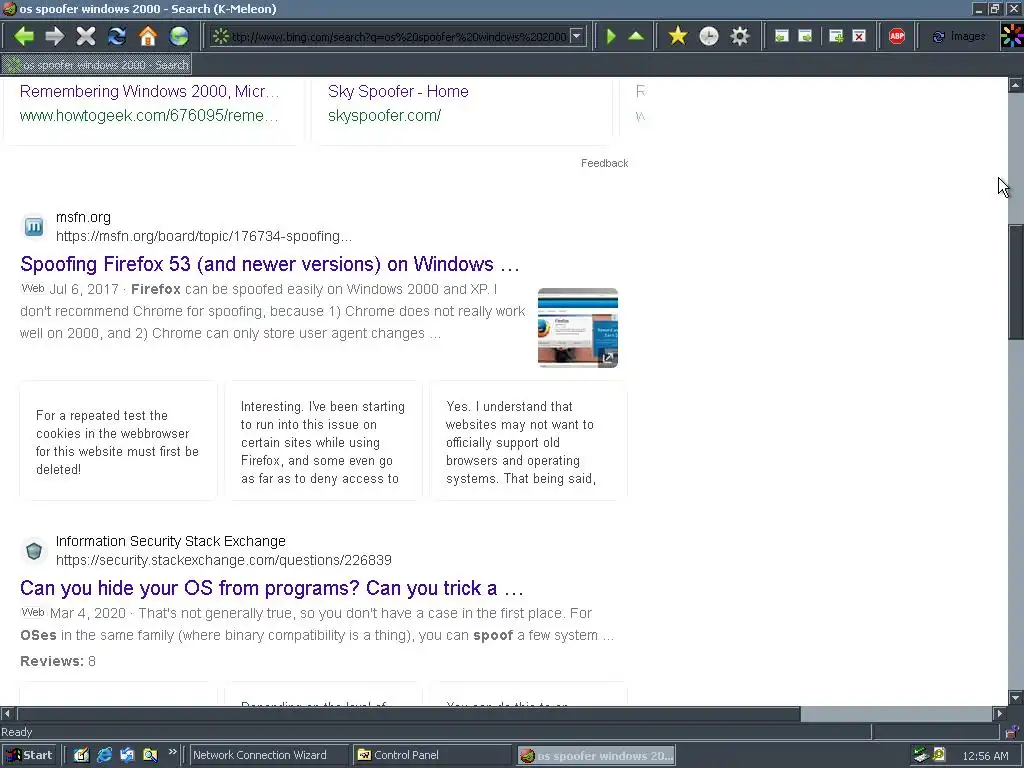Click the 12:56 AM system clock

coord(985,756)
